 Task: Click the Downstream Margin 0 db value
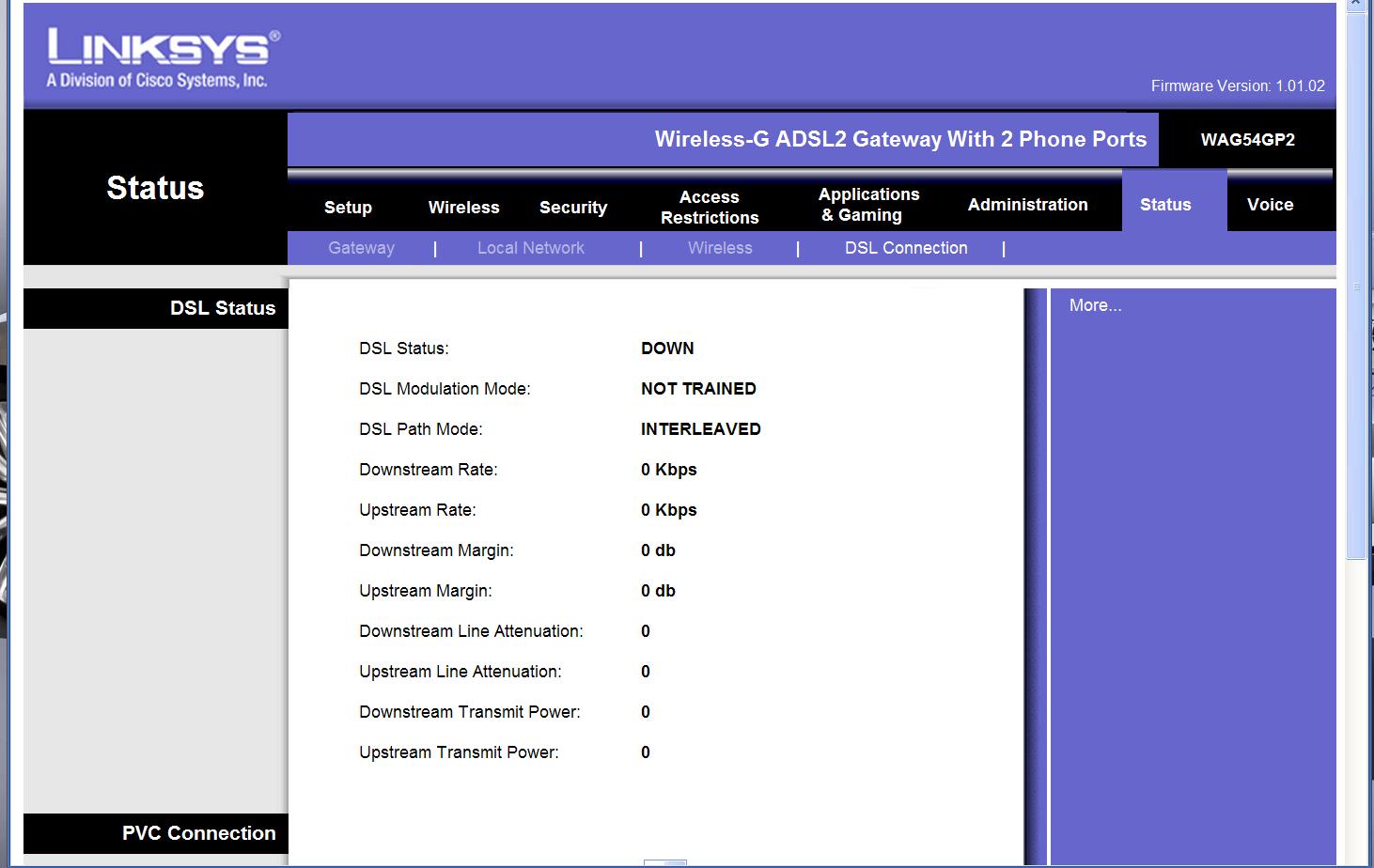658,550
